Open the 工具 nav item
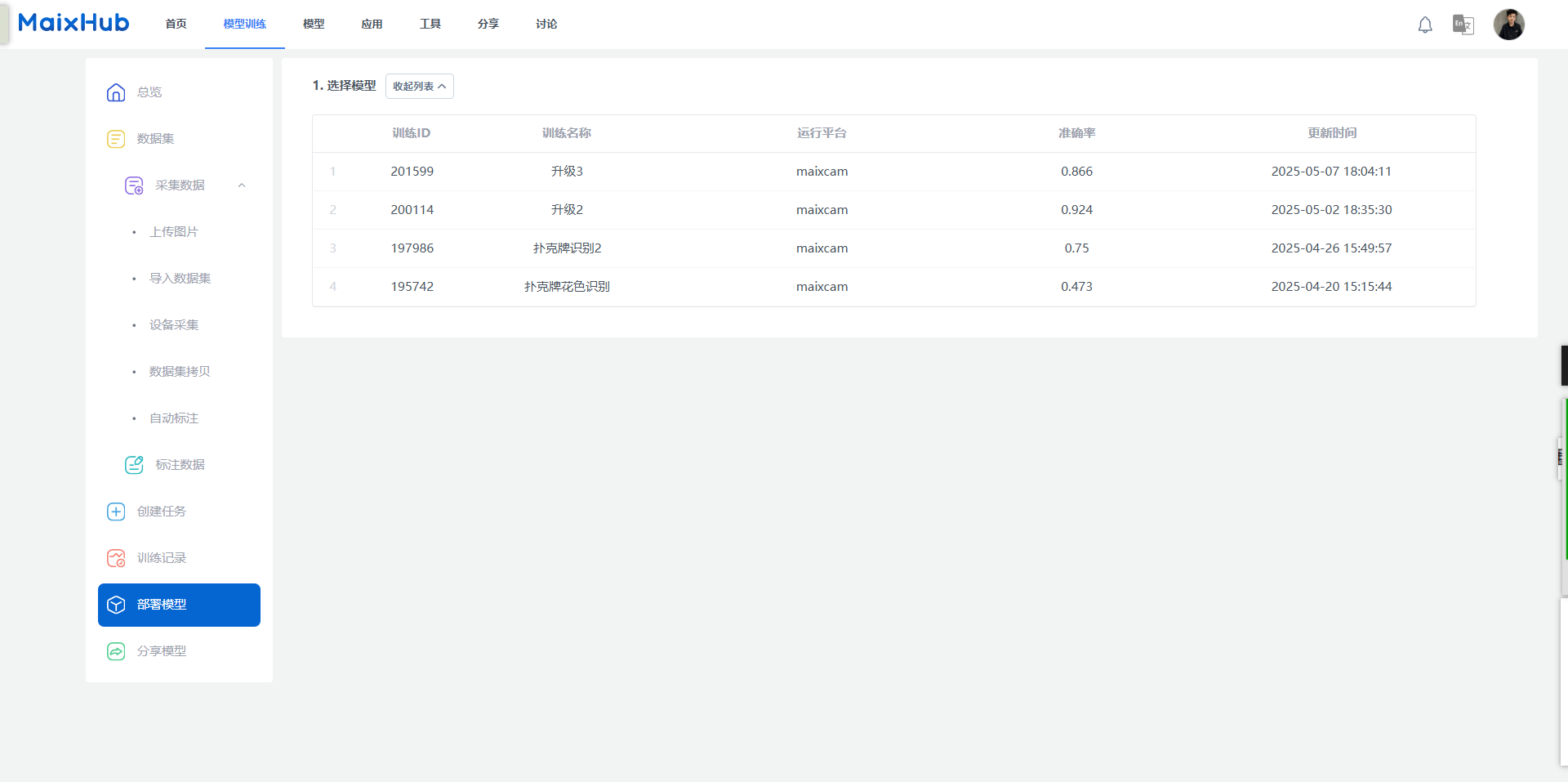The height and width of the screenshot is (782, 1568). [430, 24]
